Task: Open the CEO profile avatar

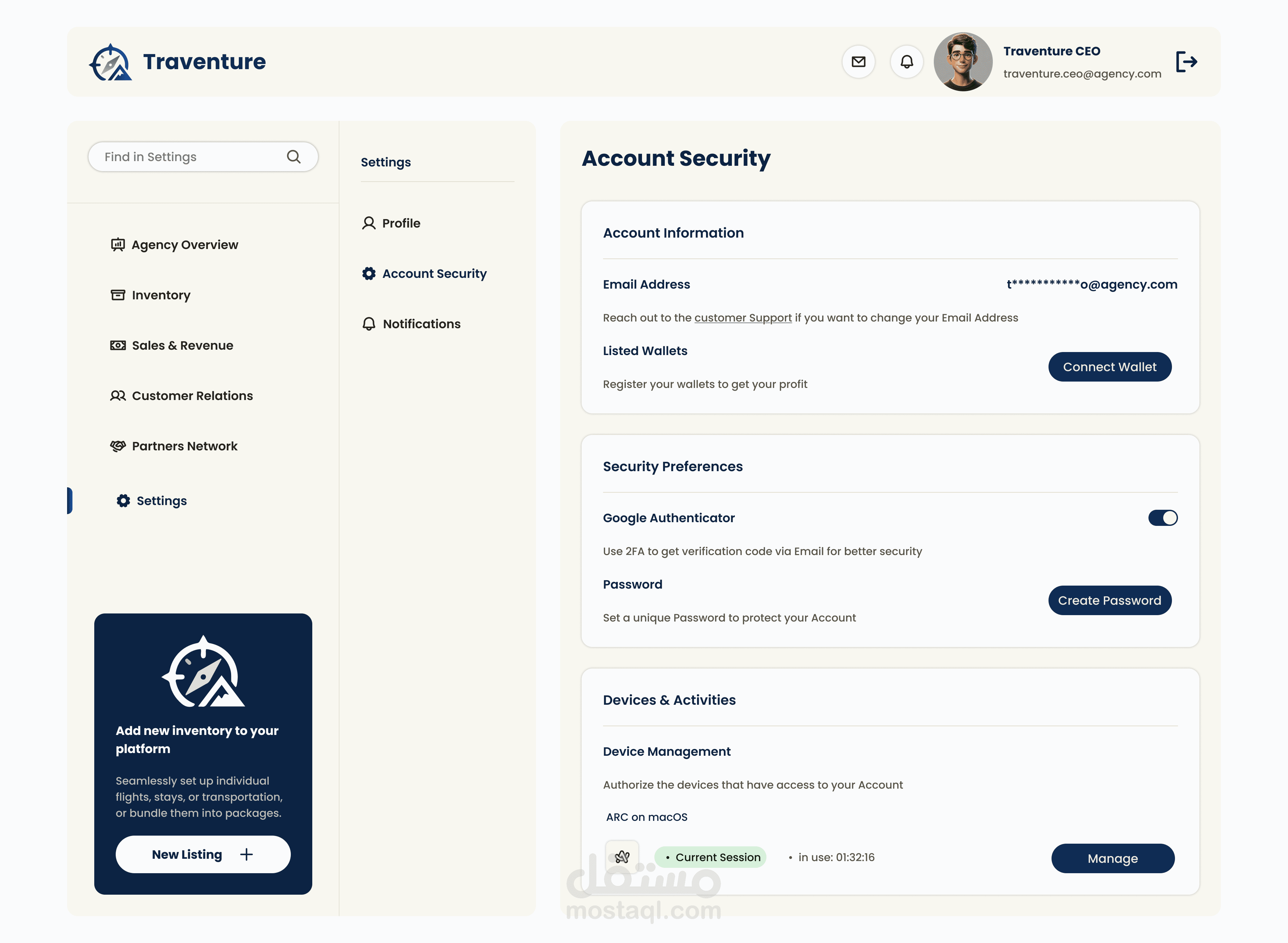Action: click(962, 62)
